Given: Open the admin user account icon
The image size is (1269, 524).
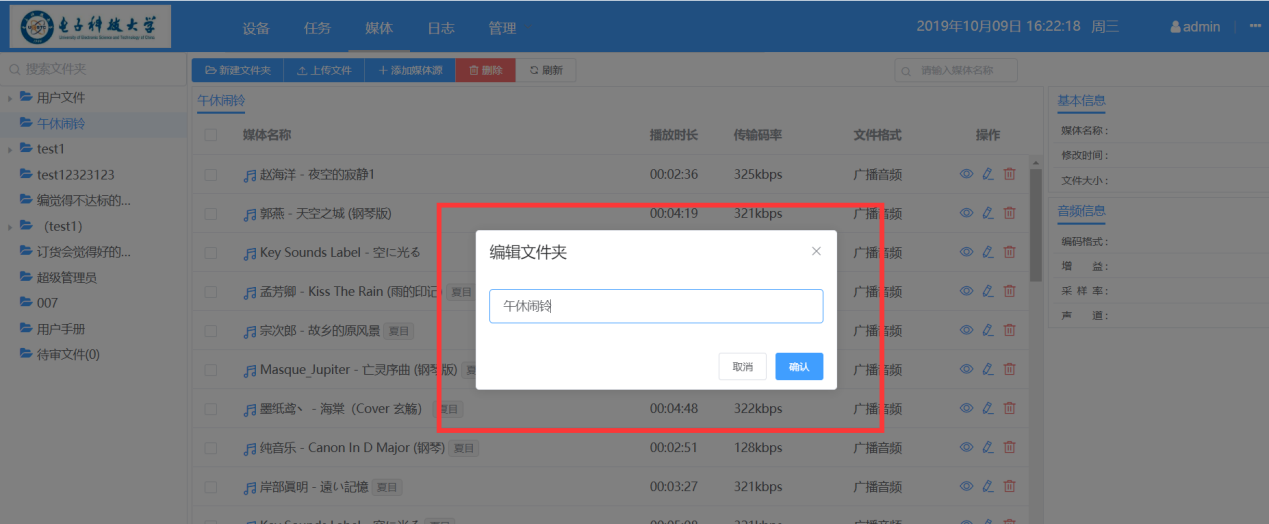Looking at the screenshot, I should 1176,27.
